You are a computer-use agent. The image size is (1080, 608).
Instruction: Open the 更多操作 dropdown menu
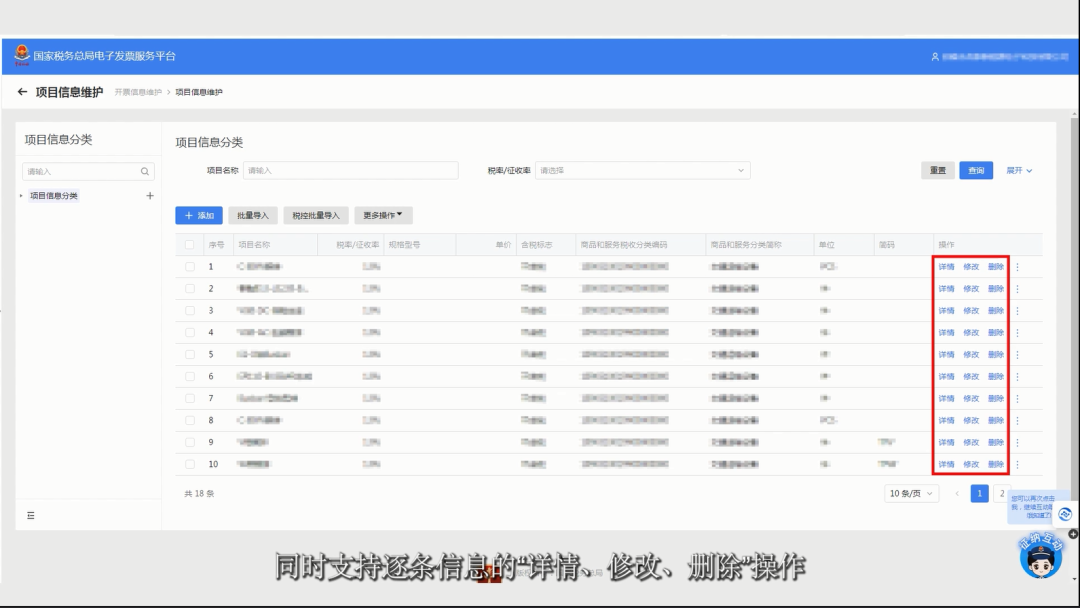click(x=383, y=215)
